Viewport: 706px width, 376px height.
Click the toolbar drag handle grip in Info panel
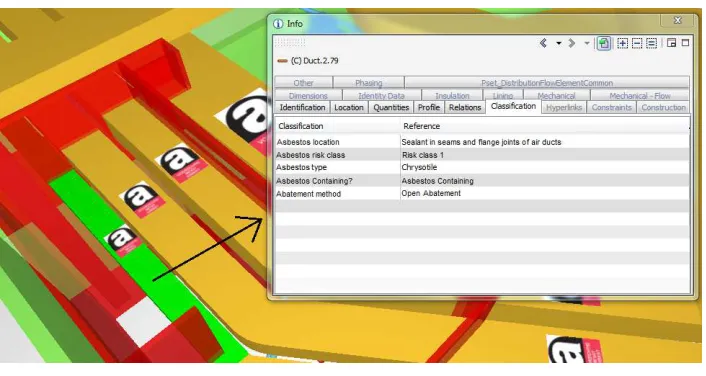[290, 42]
